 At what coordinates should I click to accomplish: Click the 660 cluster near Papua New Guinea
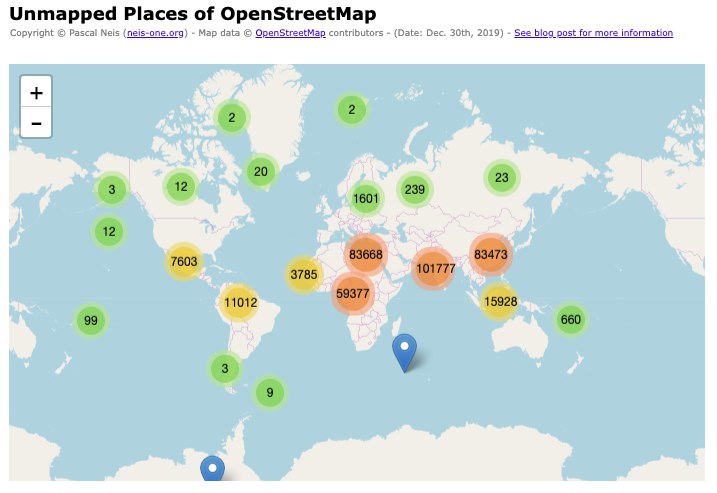pos(570,319)
